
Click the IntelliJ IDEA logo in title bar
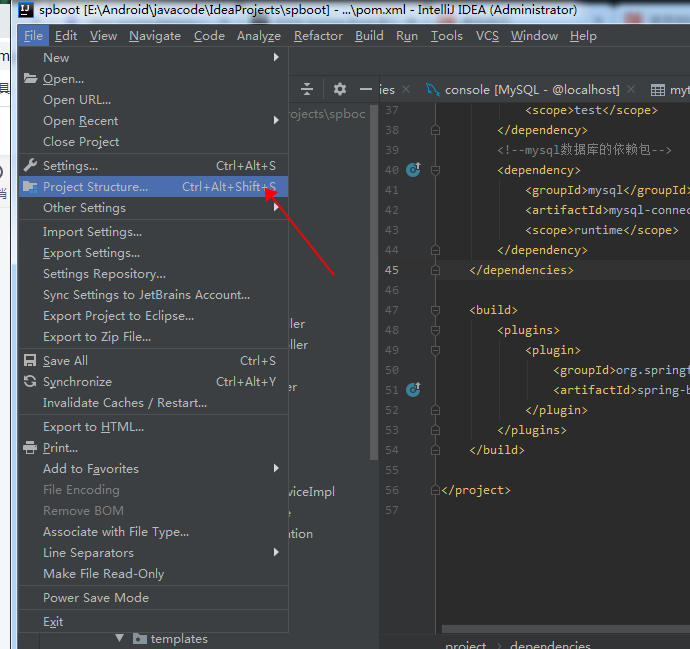[x=26, y=9]
